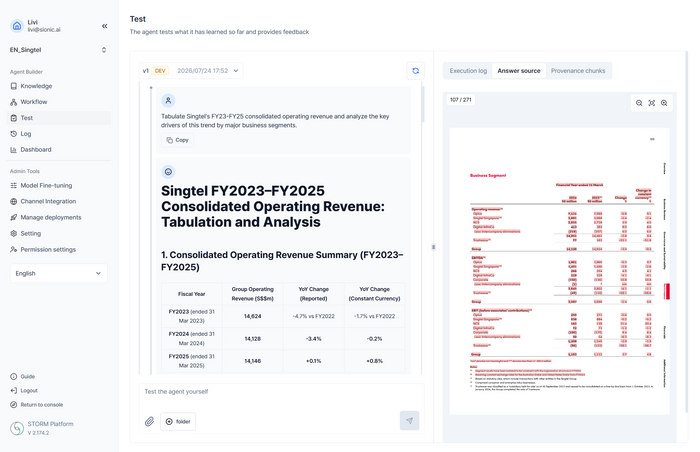Zoom in the document viewer
700x452 pixels.
point(664,103)
